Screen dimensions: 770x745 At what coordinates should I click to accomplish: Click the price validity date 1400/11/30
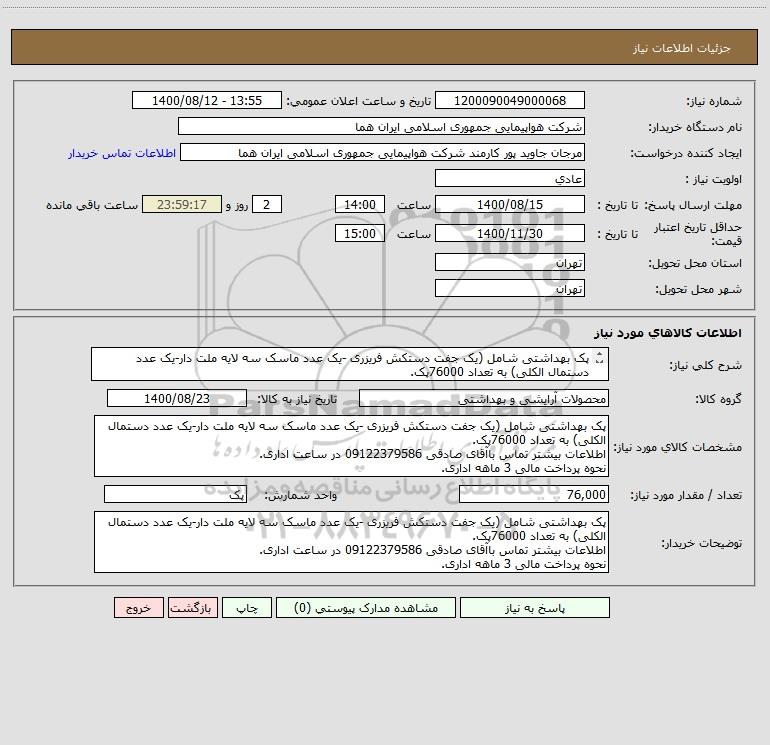point(509,234)
